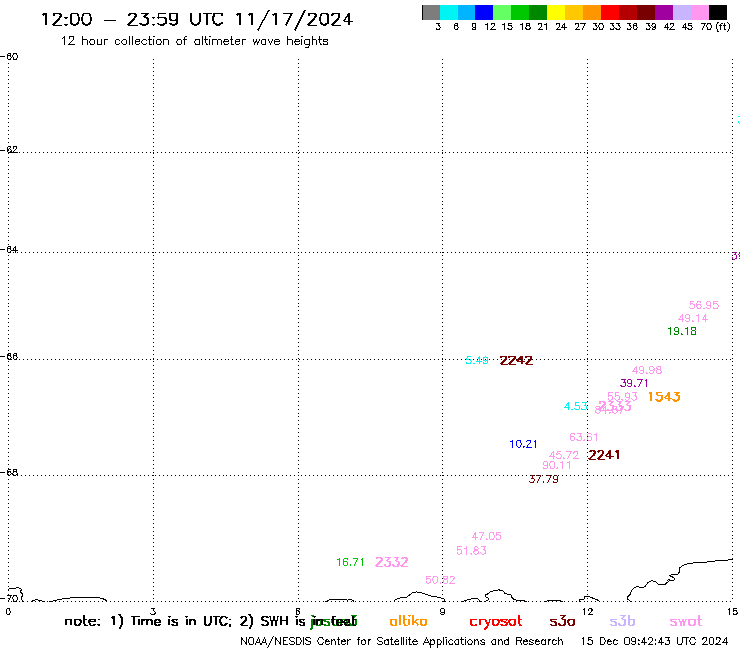Click the longitude axis label 9
Viewport: 740px width, 650px height.
pos(442,612)
